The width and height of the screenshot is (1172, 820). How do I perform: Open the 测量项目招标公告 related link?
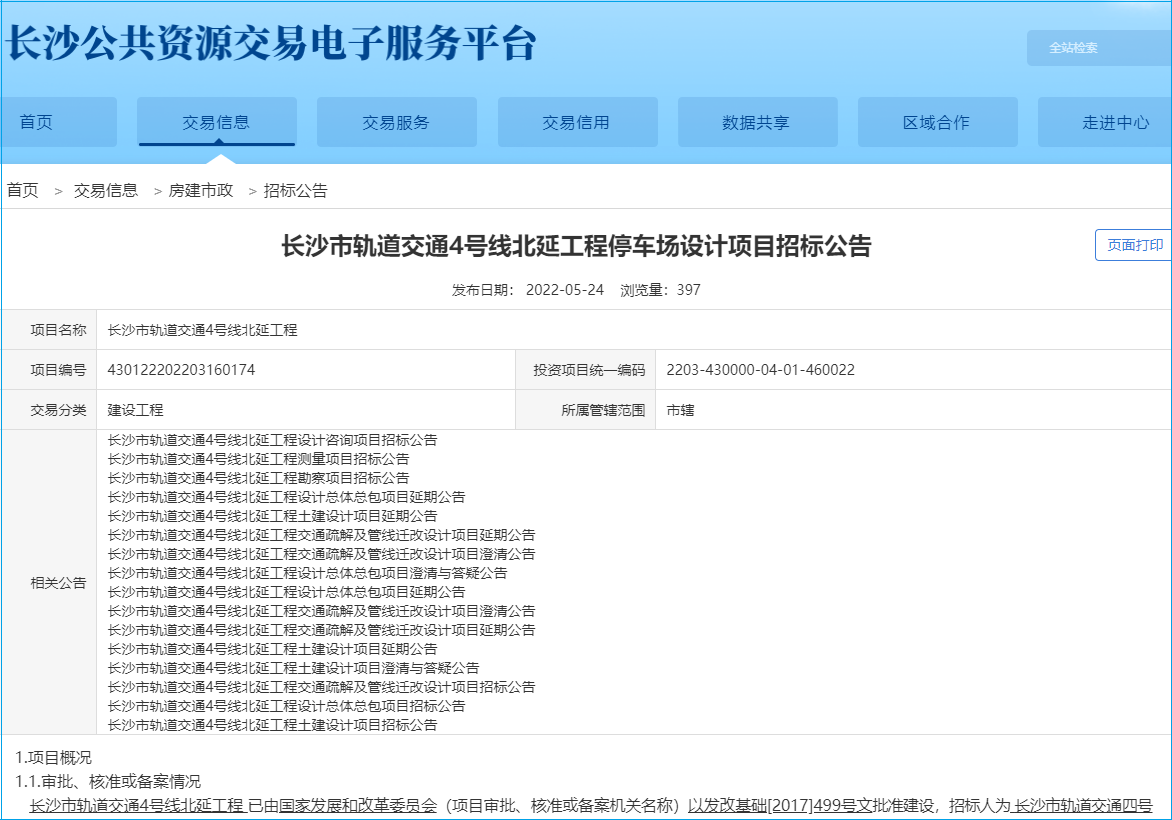[x=258, y=459]
